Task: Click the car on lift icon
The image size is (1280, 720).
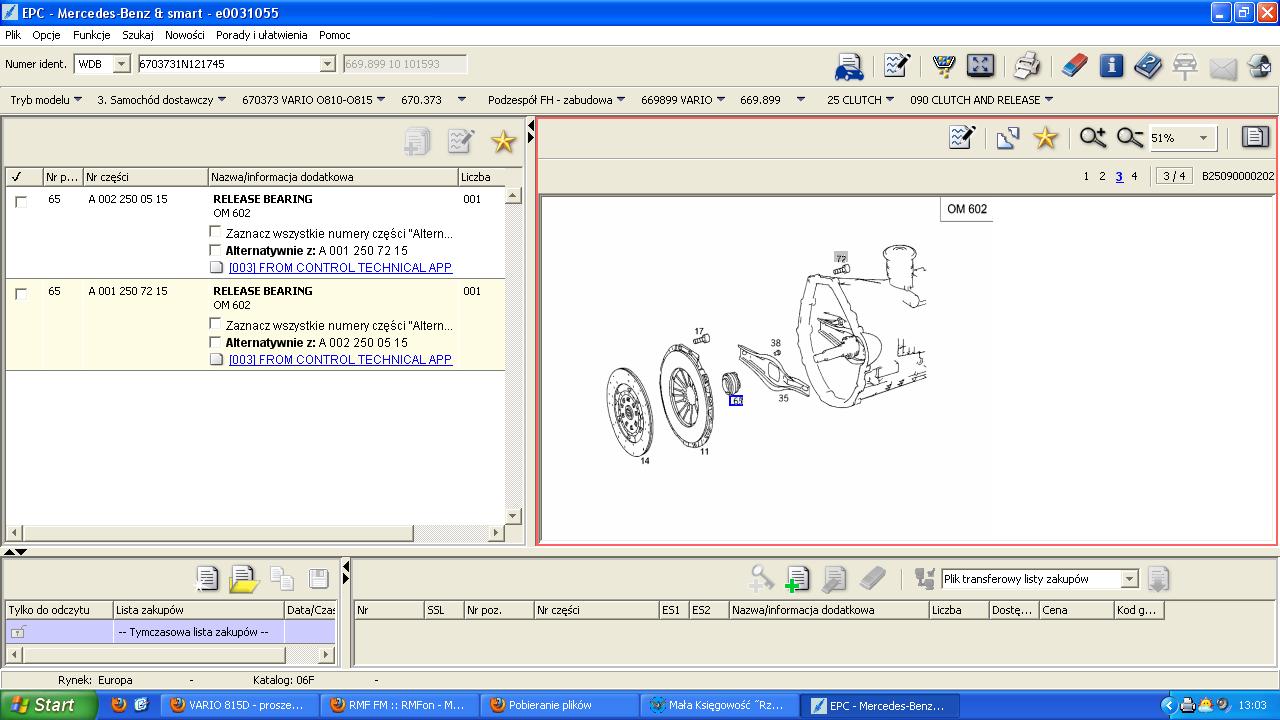Action: (x=1185, y=66)
